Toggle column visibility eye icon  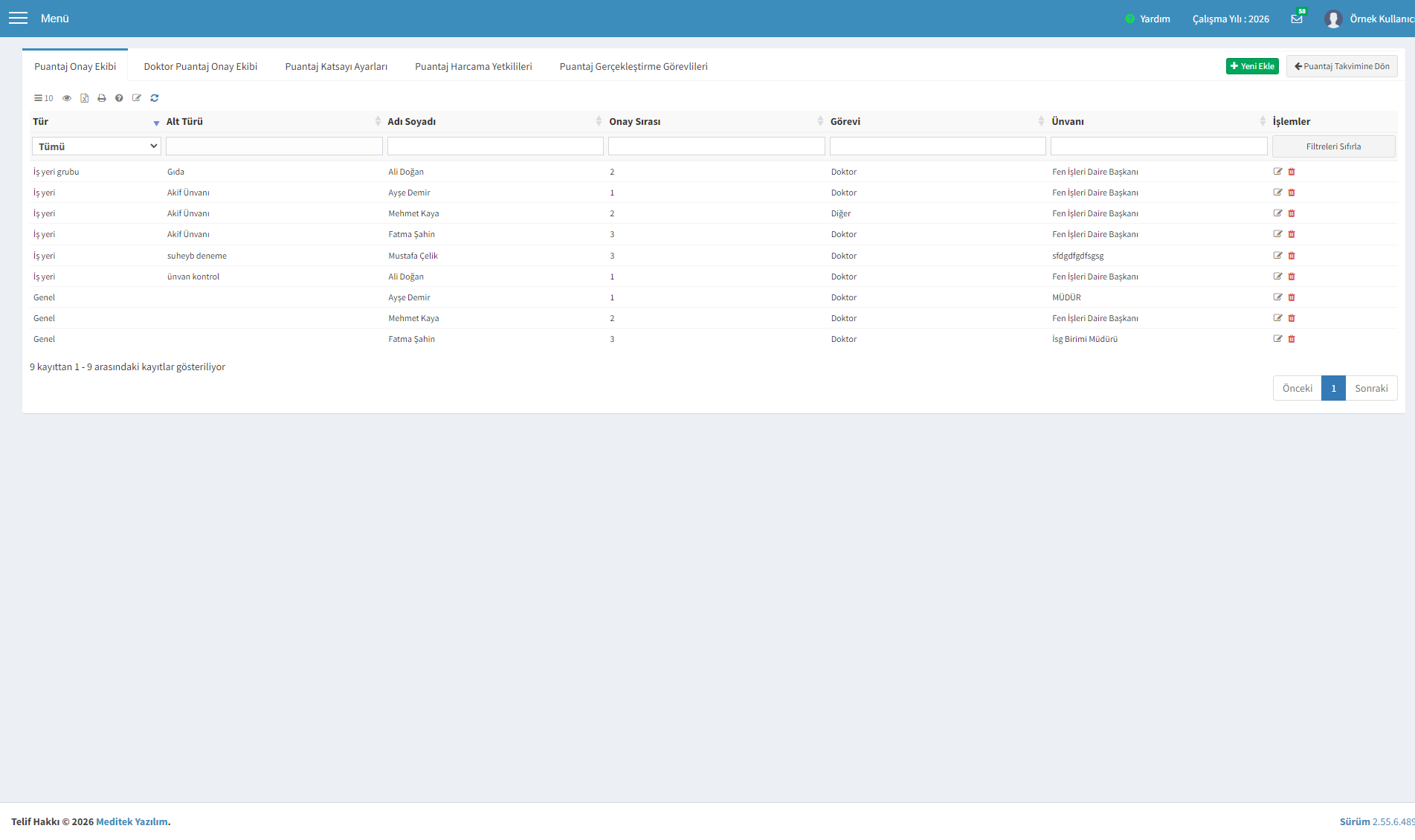(67, 98)
